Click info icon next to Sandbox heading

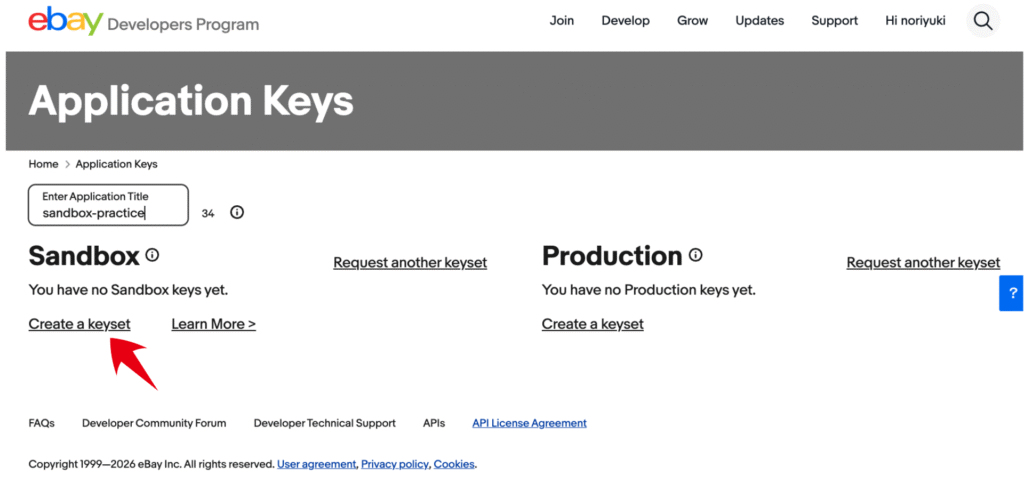click(x=152, y=255)
